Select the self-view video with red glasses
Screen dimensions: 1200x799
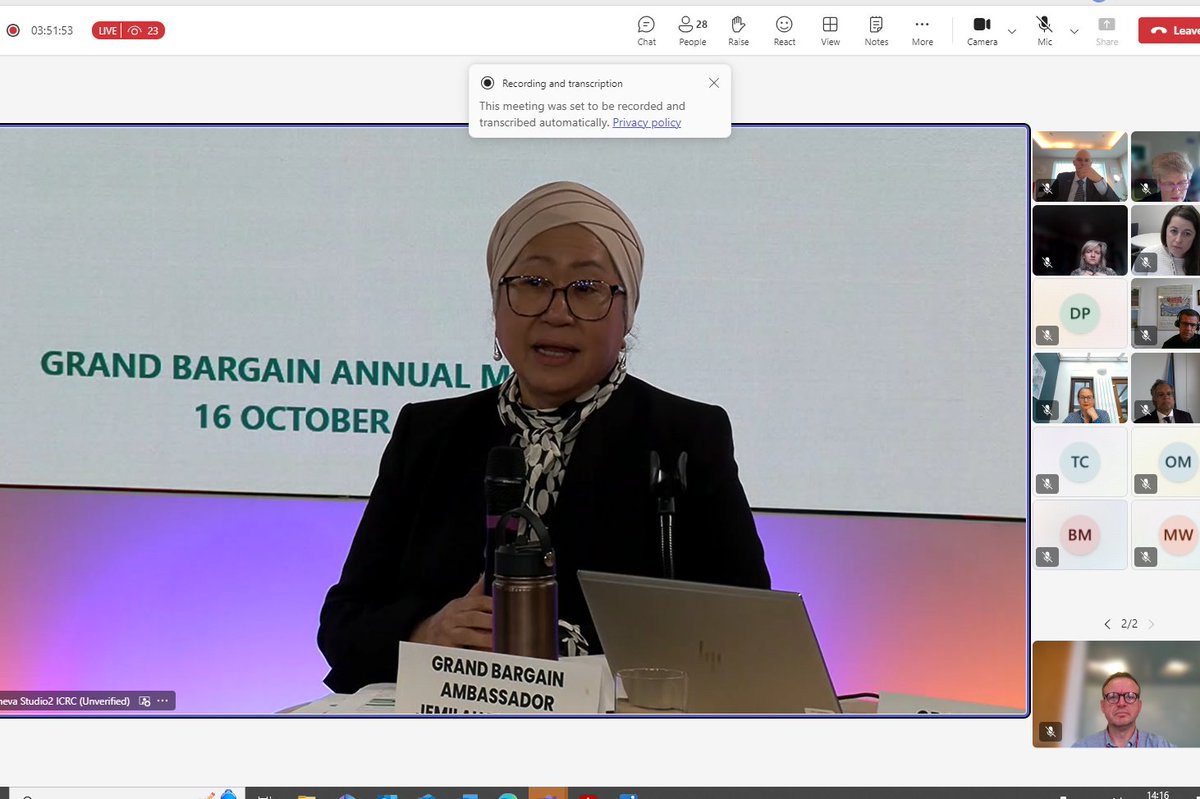tap(1116, 694)
